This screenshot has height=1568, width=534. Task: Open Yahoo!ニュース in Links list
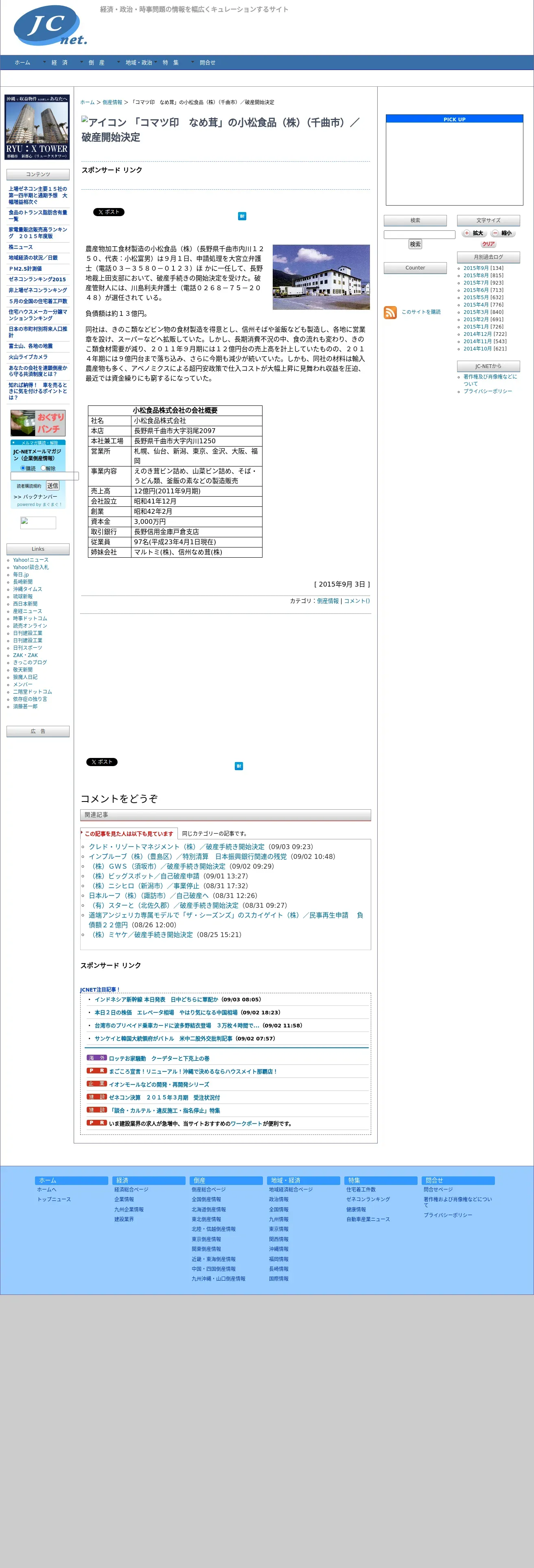point(31,560)
